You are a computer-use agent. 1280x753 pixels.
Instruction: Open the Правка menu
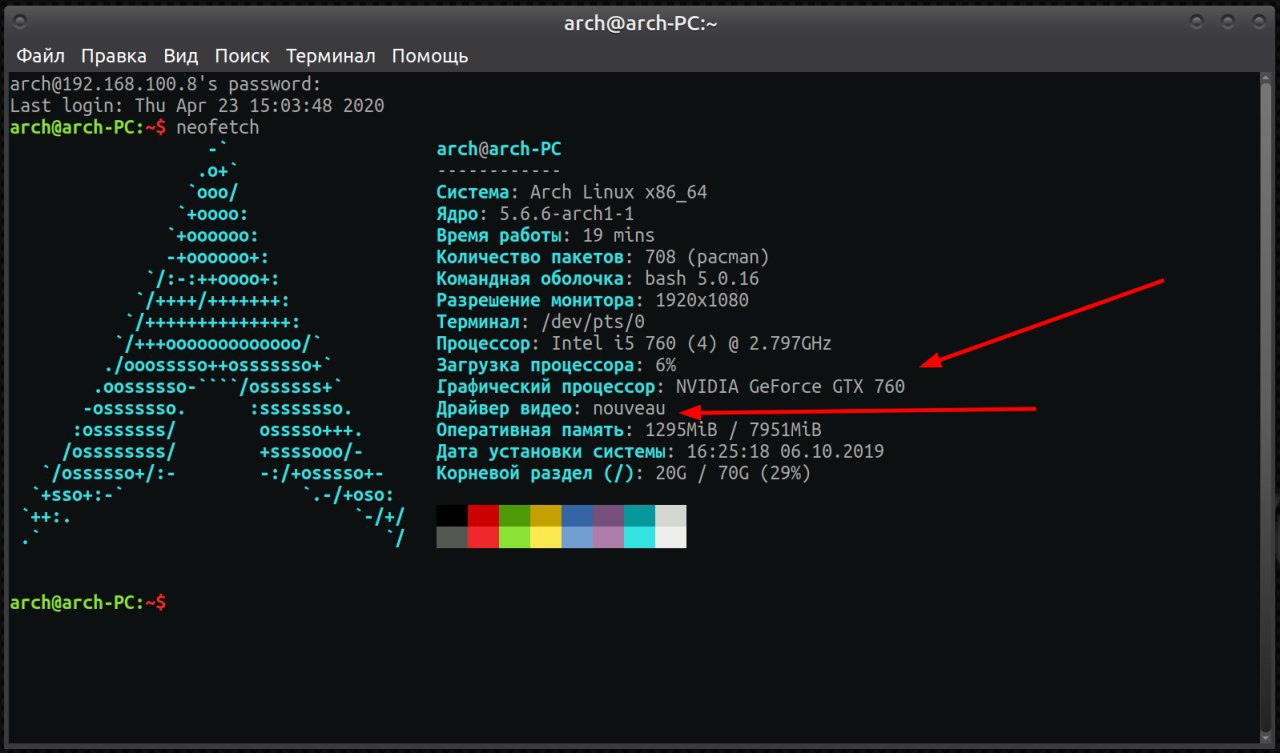point(114,56)
